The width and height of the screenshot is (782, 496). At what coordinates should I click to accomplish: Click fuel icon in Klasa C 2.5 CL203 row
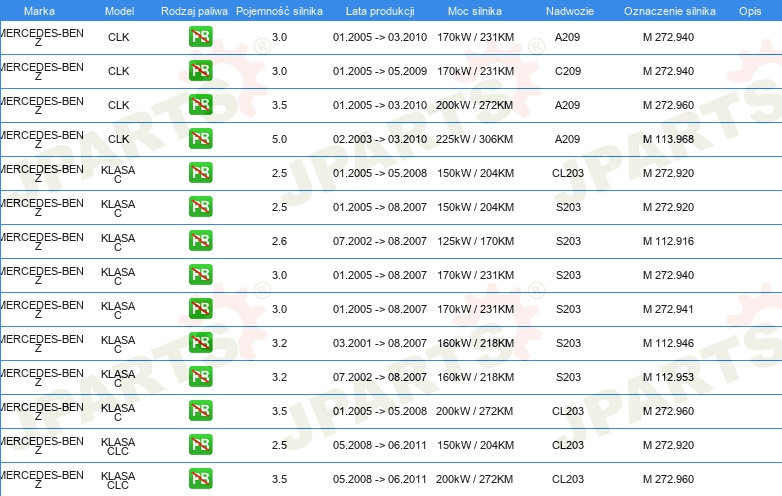pos(200,173)
